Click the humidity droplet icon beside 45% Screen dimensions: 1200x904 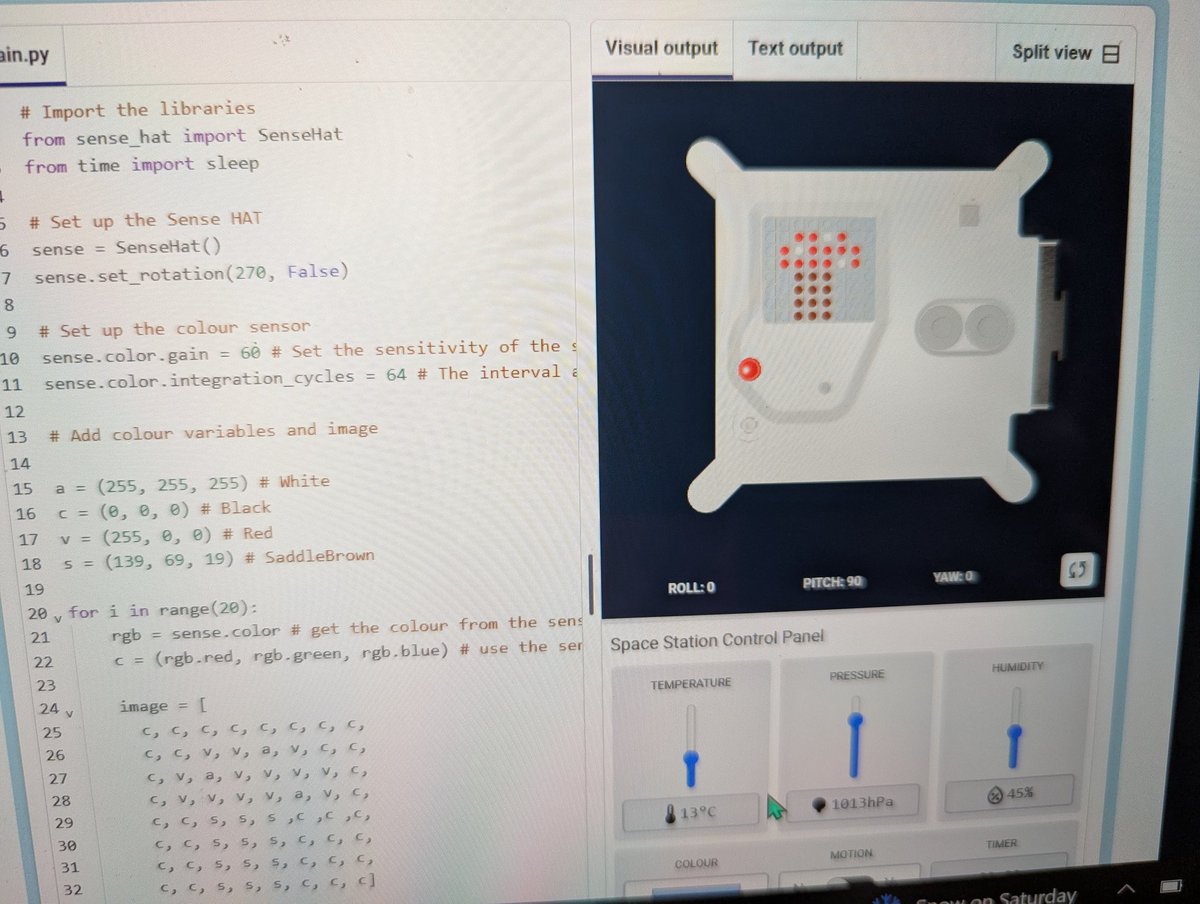pyautogui.click(x=994, y=794)
